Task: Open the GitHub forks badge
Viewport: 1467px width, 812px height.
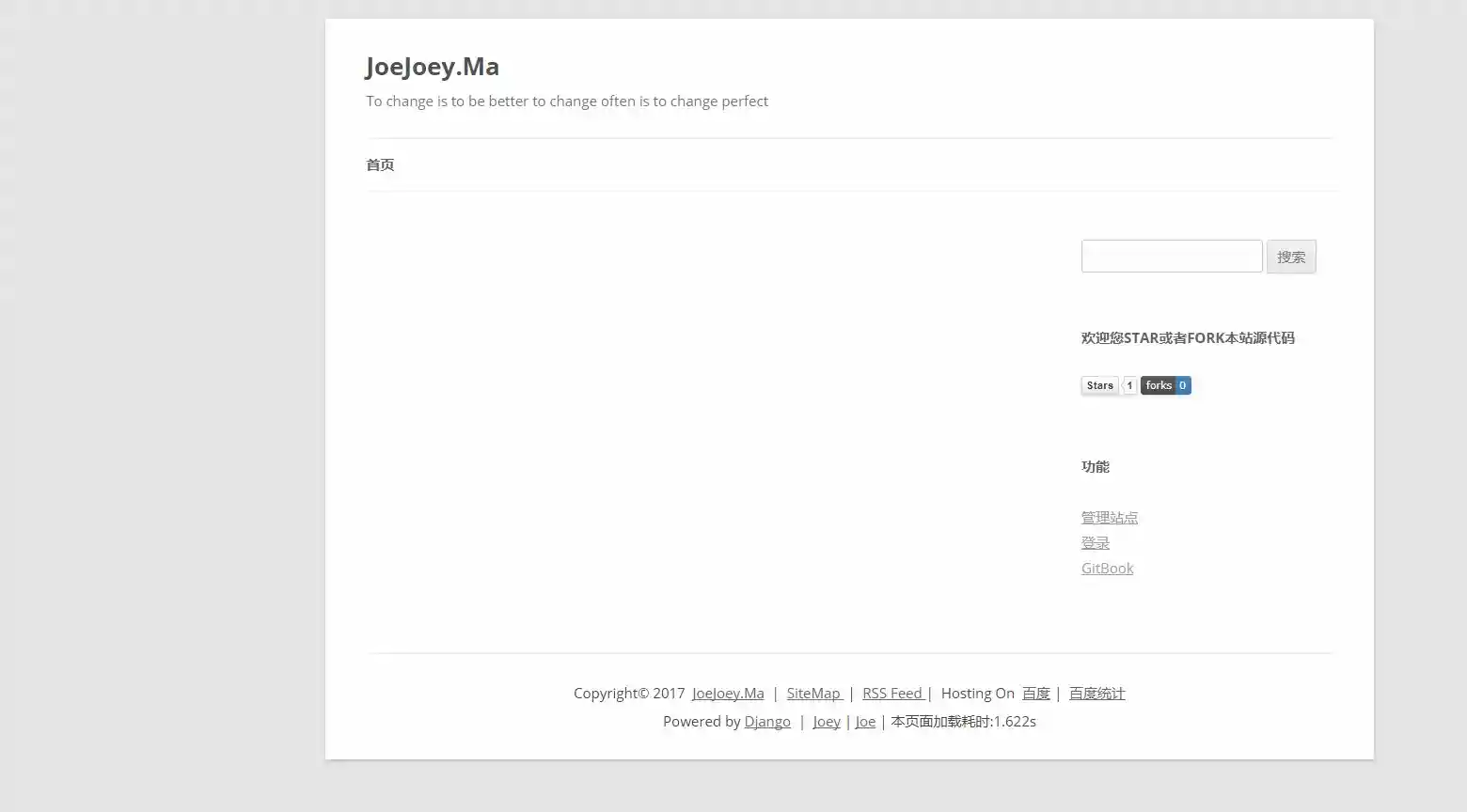Action: coord(1166,385)
